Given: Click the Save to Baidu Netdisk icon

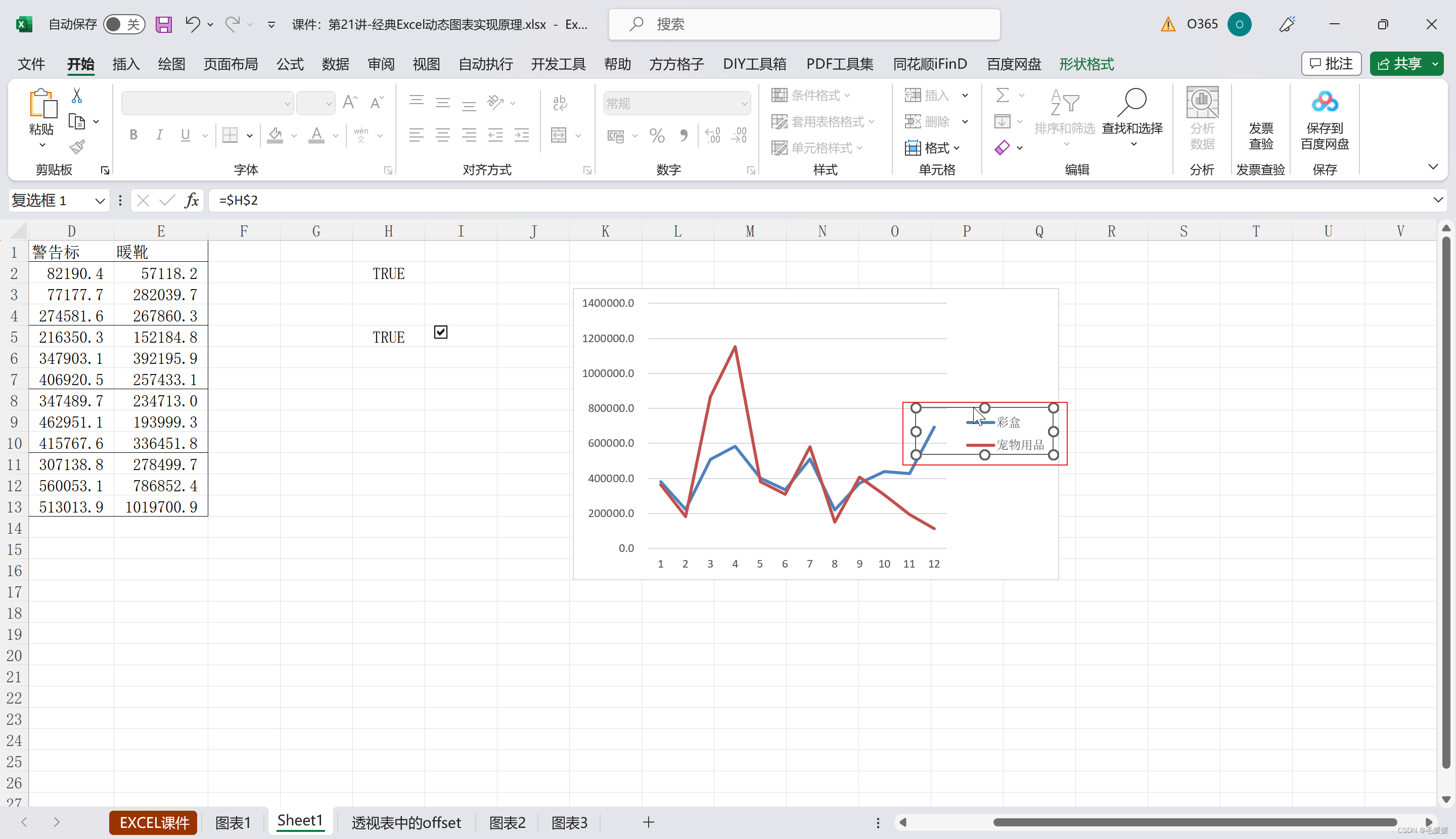Looking at the screenshot, I should (x=1325, y=103).
